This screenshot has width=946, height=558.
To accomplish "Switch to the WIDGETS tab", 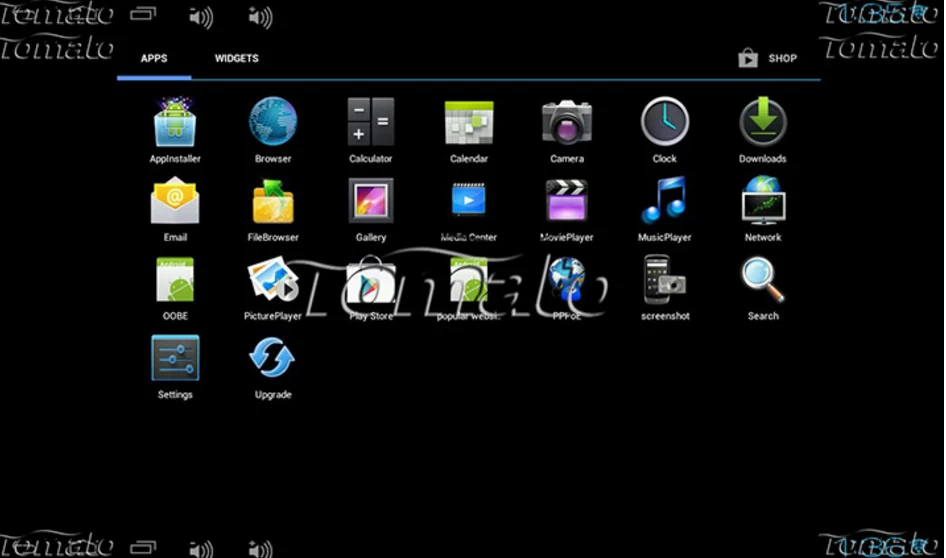I will [236, 59].
